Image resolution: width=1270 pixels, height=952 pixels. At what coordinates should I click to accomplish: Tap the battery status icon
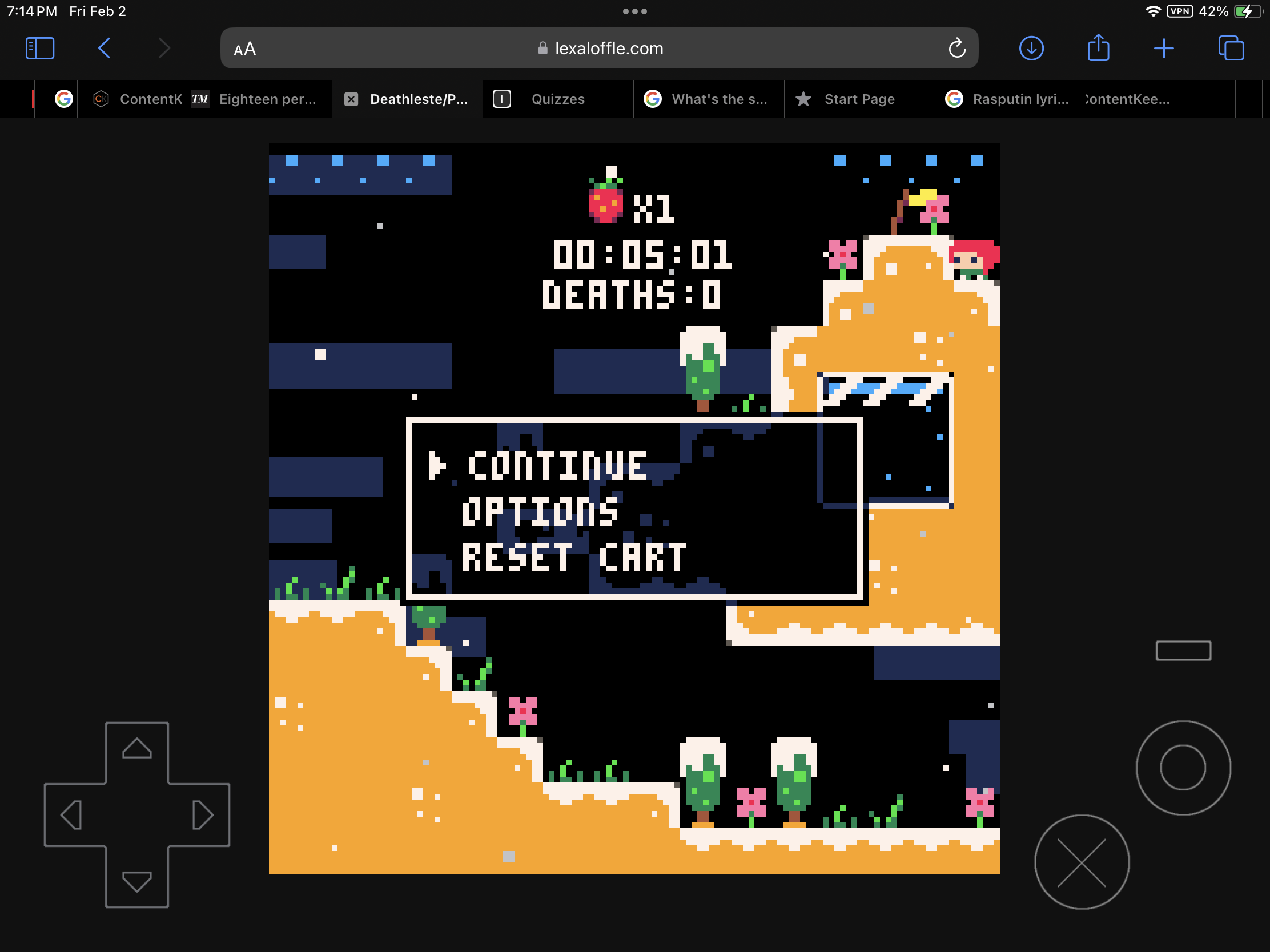click(1248, 11)
